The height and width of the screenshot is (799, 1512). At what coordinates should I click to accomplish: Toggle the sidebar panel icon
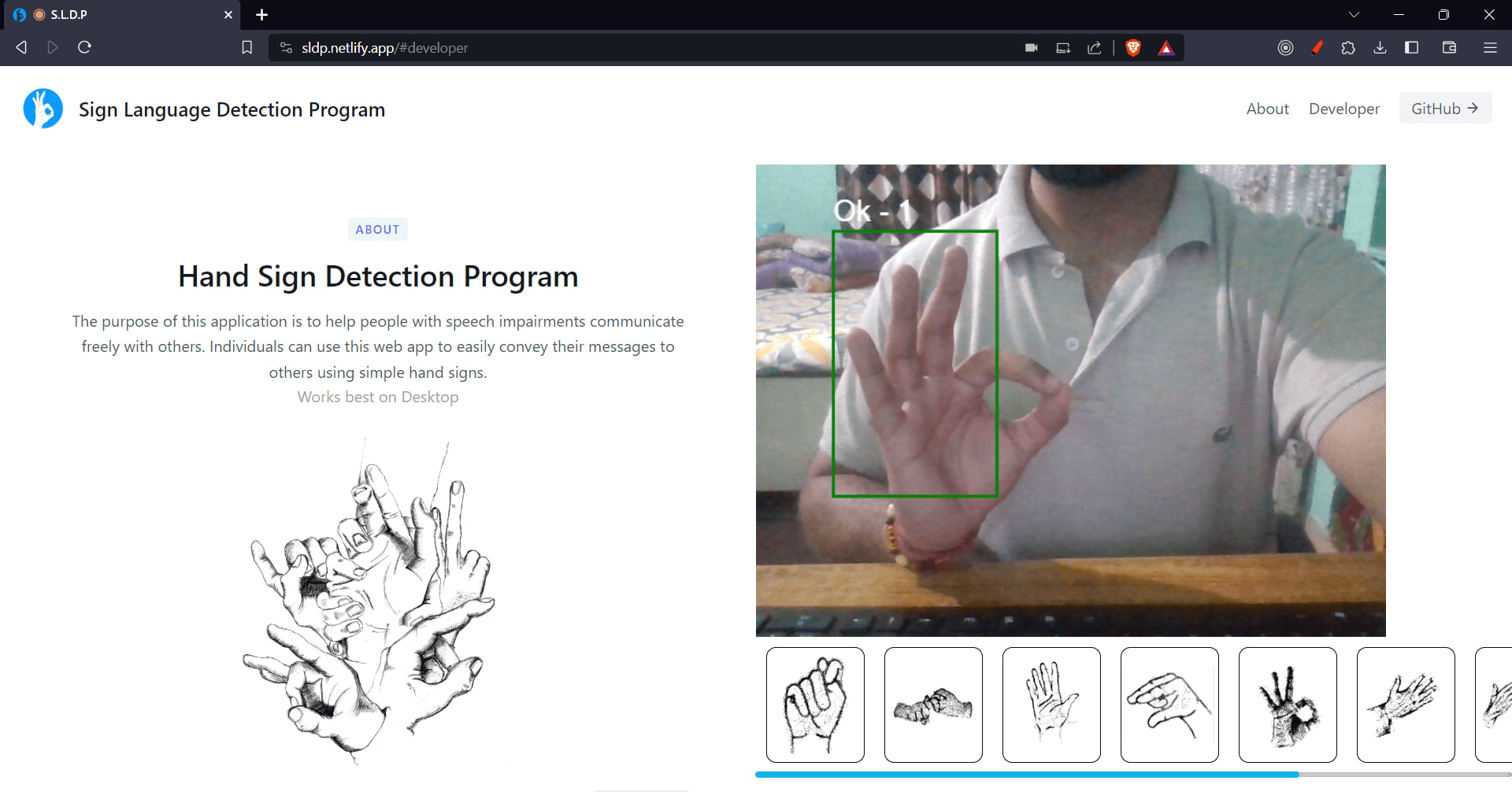(1411, 48)
